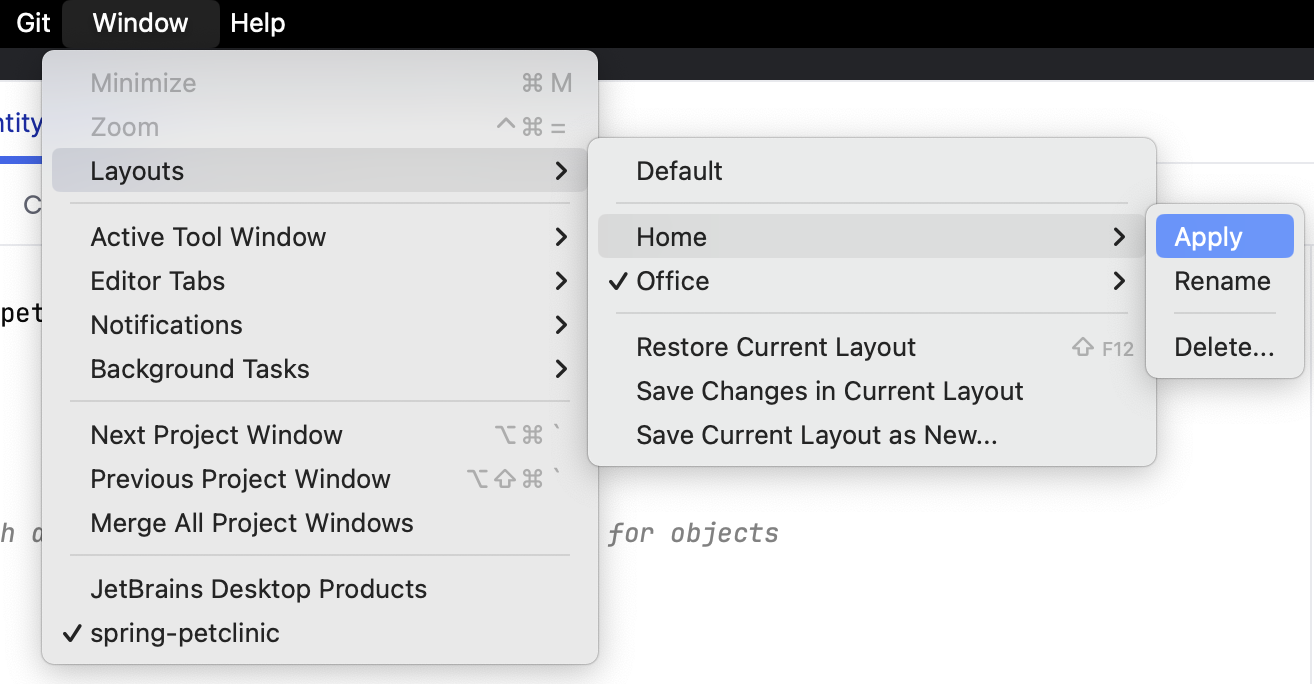The height and width of the screenshot is (684, 1314).
Task: Expand the Office layout submenu arrow
Action: pyautogui.click(x=1119, y=281)
